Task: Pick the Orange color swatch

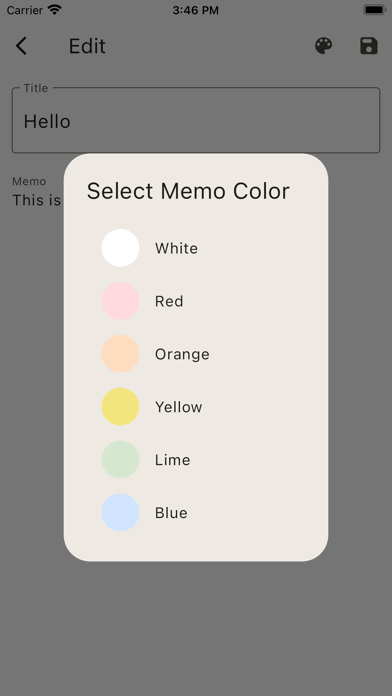Action: pos(120,354)
